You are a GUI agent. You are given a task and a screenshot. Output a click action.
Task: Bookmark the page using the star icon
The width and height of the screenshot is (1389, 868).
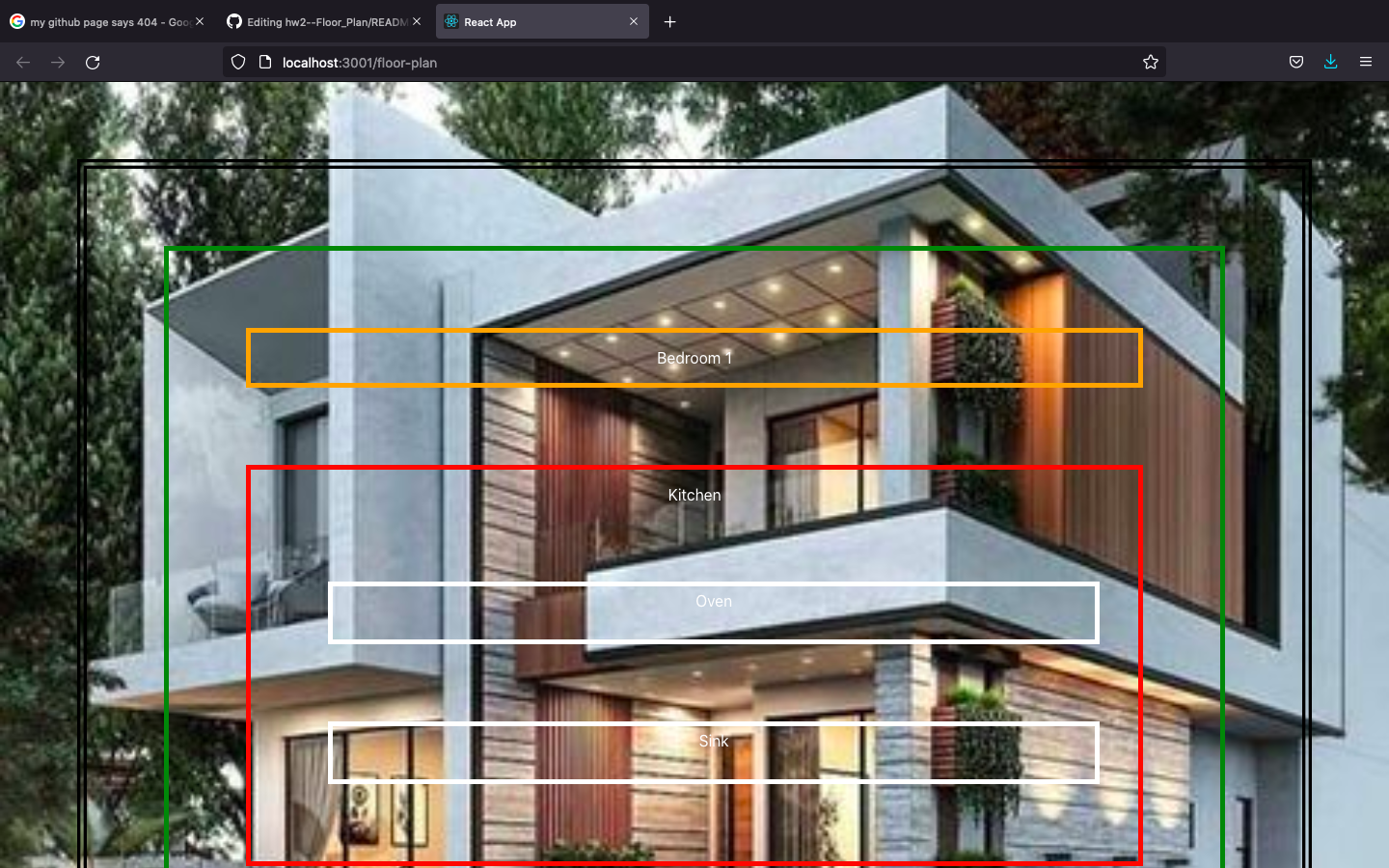(x=1150, y=62)
